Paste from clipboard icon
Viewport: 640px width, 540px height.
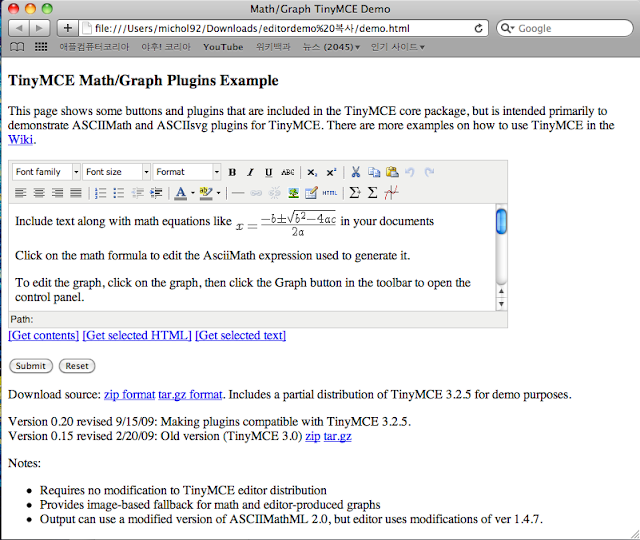click(x=392, y=172)
